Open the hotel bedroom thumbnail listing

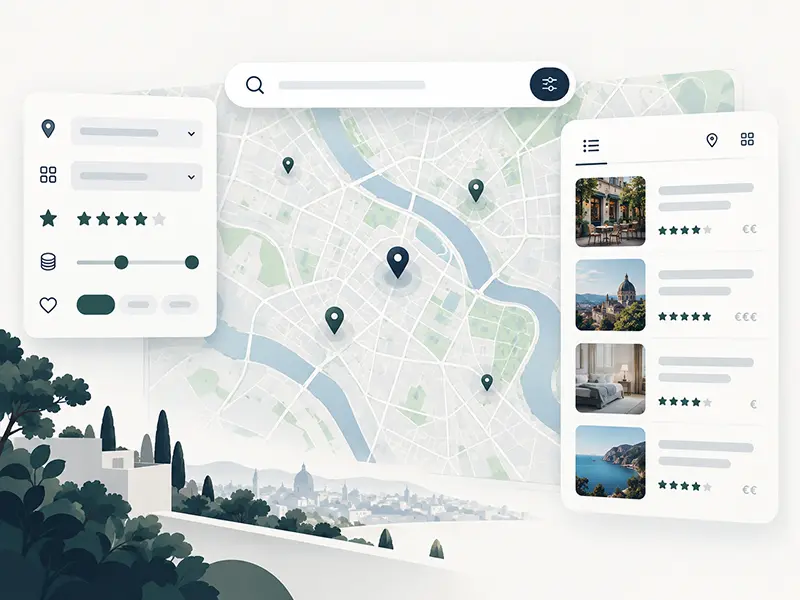pos(610,379)
